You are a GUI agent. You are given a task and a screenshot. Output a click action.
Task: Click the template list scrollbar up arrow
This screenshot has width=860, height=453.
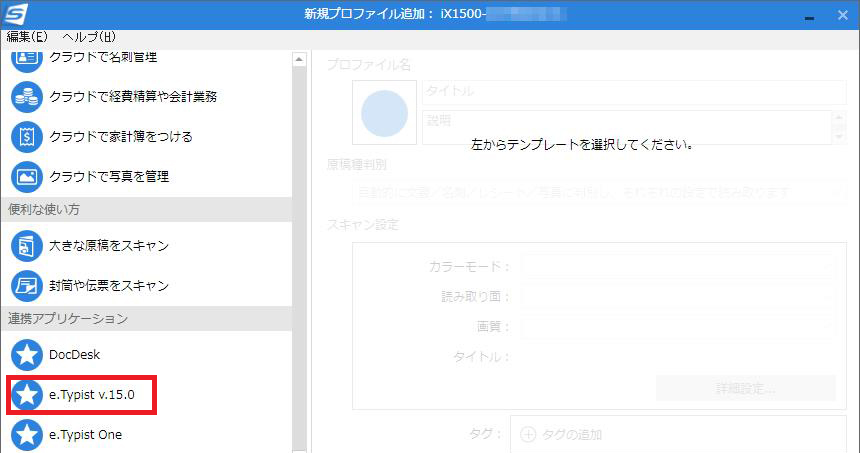[299, 59]
